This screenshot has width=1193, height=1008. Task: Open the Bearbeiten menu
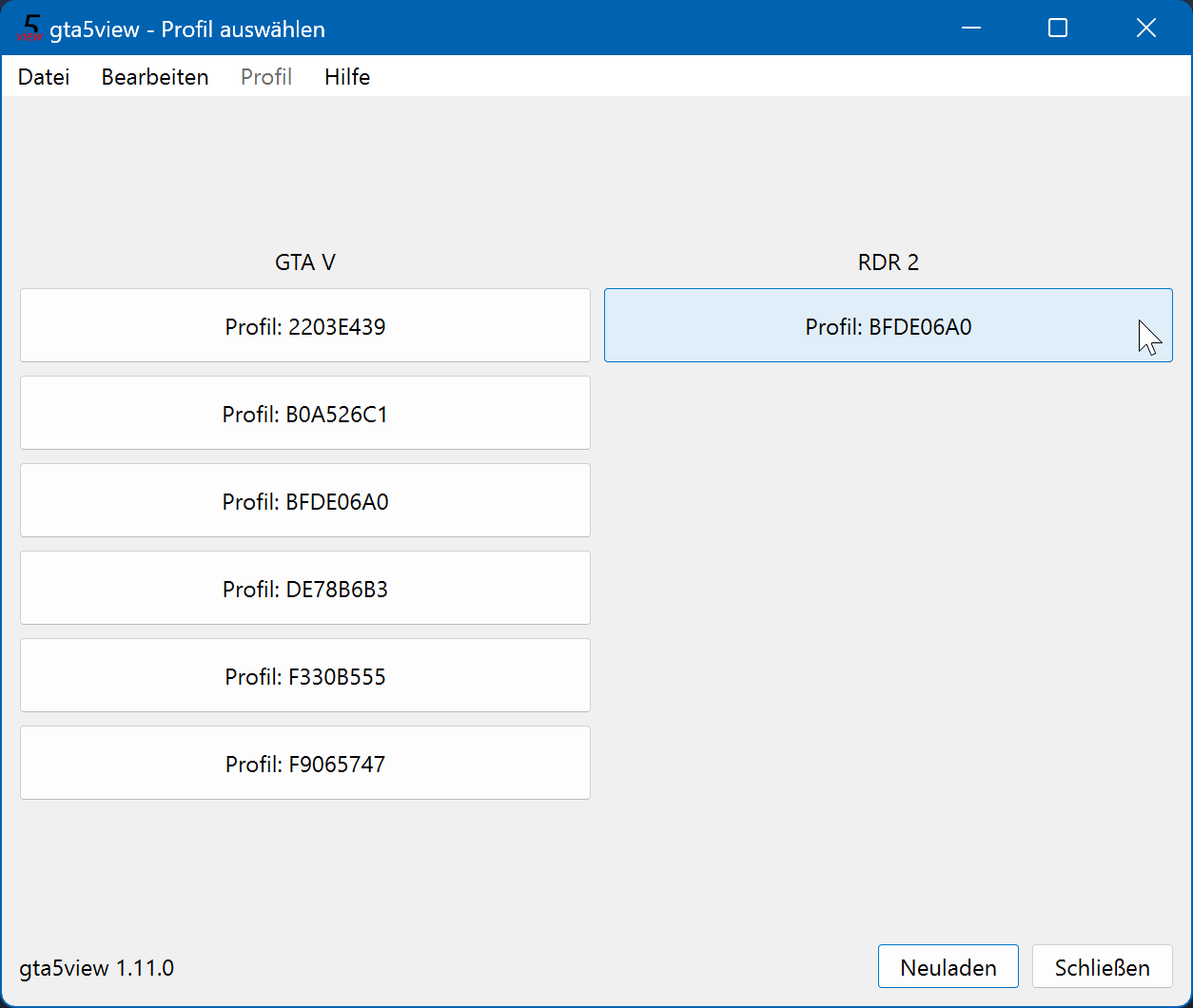coord(155,77)
